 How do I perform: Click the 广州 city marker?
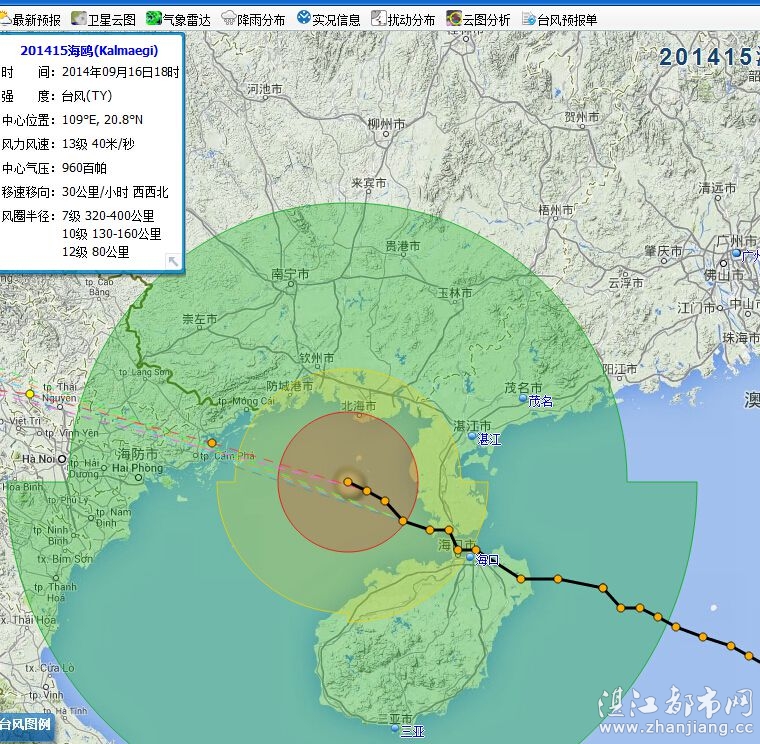click(x=737, y=254)
